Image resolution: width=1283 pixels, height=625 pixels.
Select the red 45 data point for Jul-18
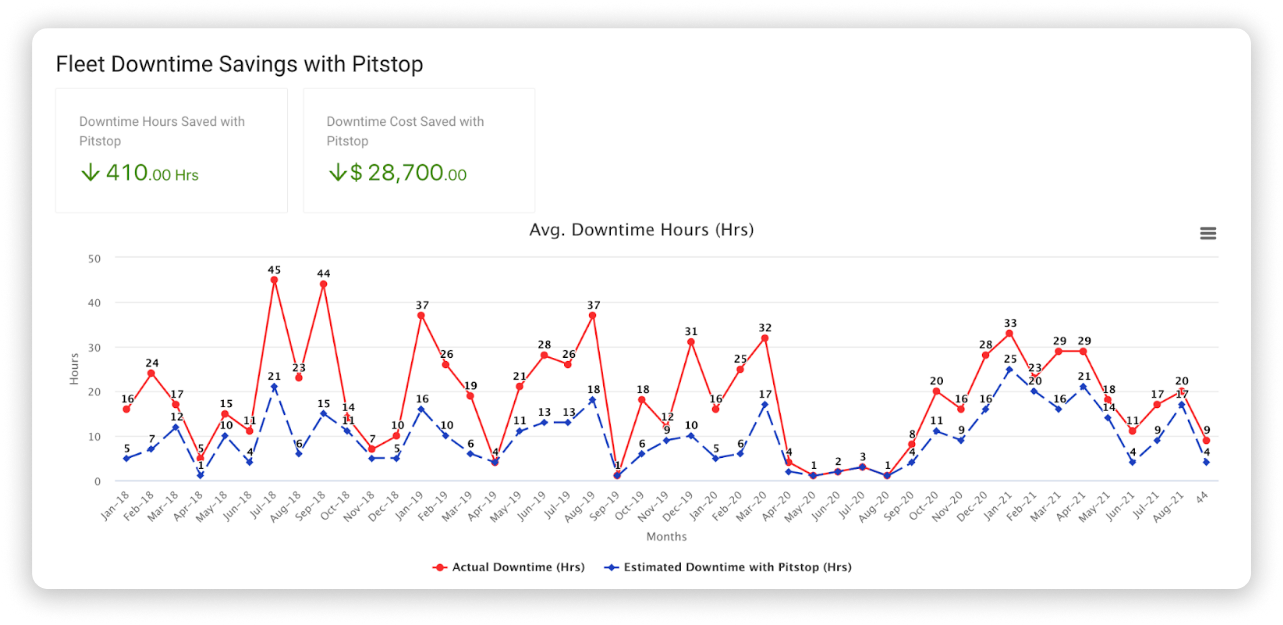274,280
